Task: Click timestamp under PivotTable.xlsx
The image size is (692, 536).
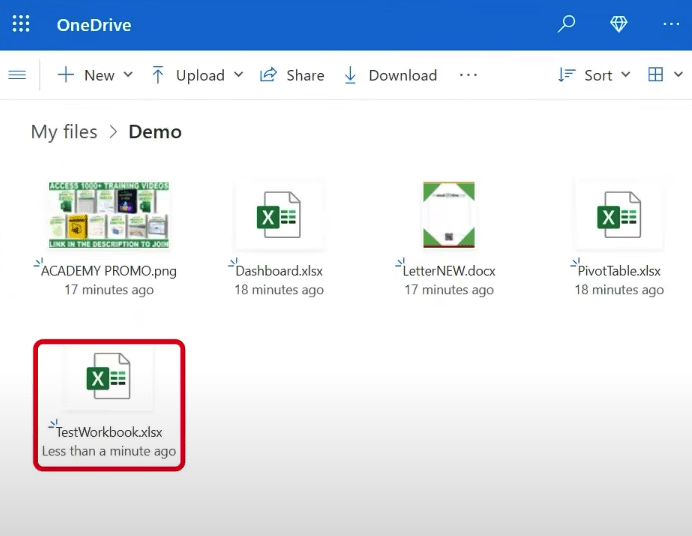Action: pos(619,290)
